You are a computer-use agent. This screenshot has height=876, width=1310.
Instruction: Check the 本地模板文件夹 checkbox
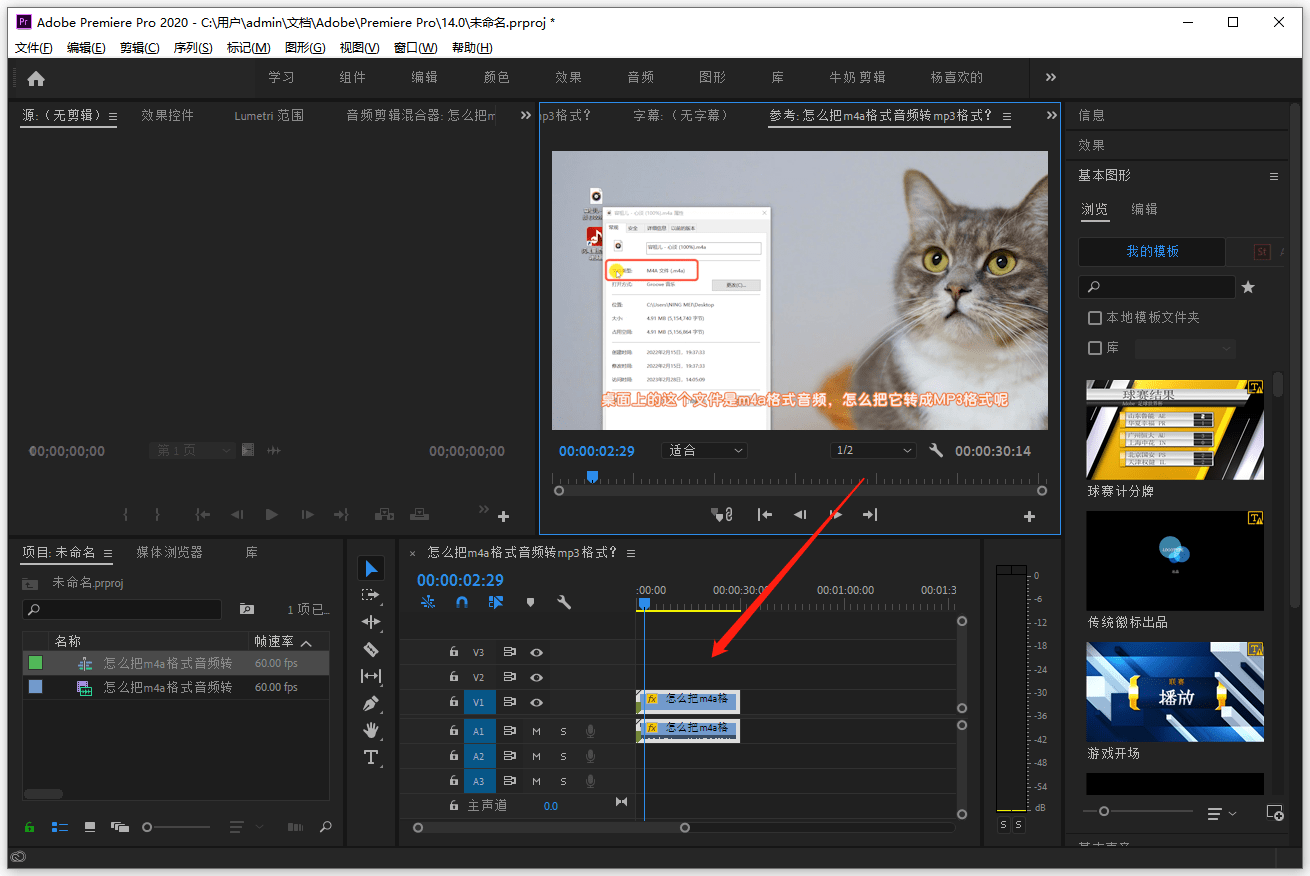point(1095,317)
